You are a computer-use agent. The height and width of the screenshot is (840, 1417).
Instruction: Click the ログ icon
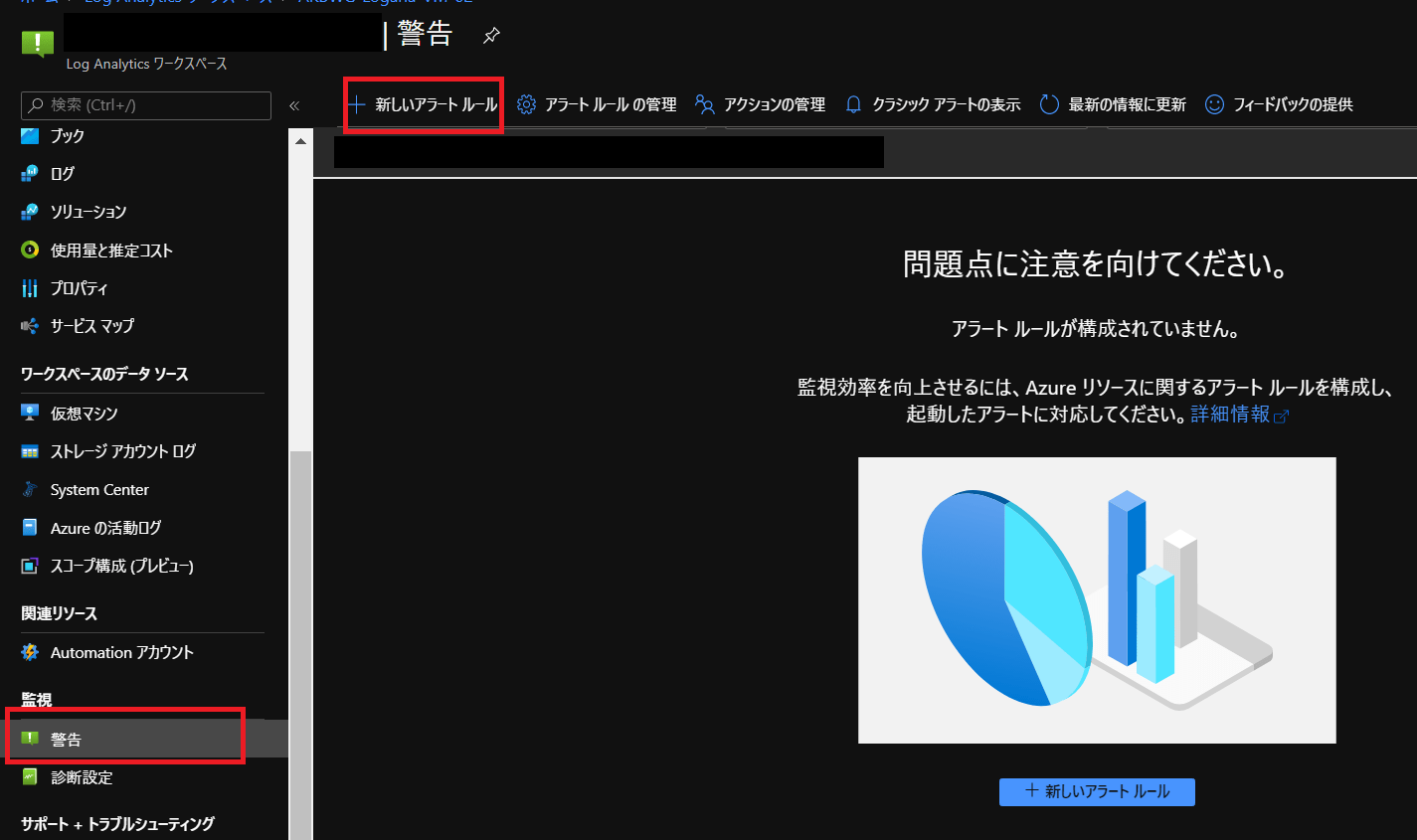click(x=30, y=173)
